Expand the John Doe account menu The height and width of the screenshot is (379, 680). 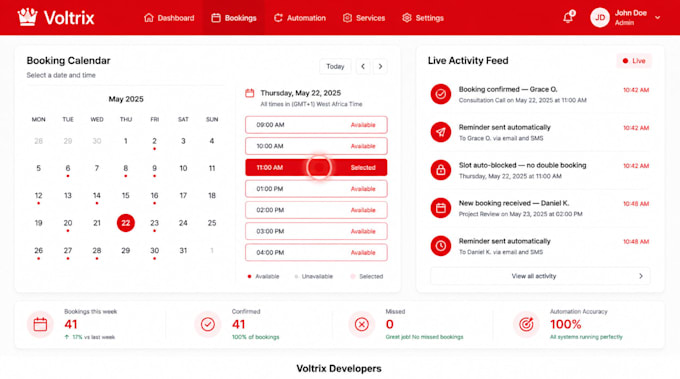point(657,18)
